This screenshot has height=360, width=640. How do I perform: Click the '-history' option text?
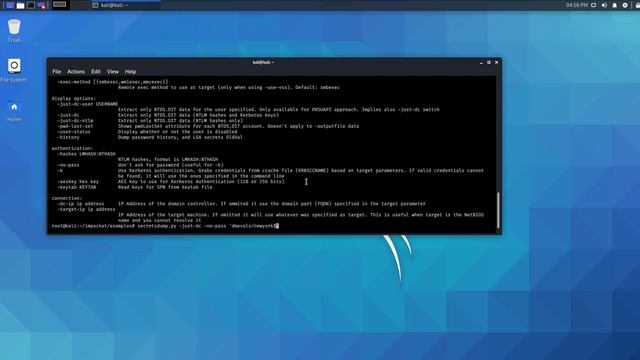pyautogui.click(x=68, y=137)
